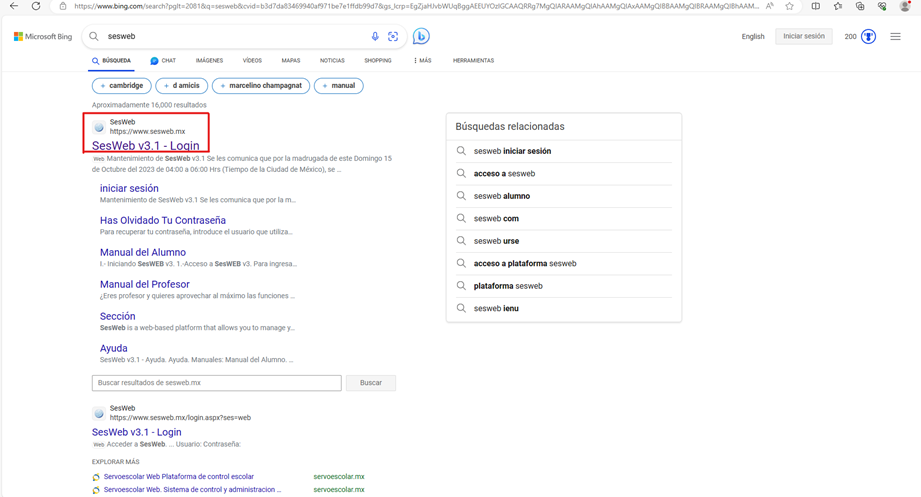Add 'marcelino champagnat' chip to search
The height and width of the screenshot is (497, 921).
coord(261,86)
